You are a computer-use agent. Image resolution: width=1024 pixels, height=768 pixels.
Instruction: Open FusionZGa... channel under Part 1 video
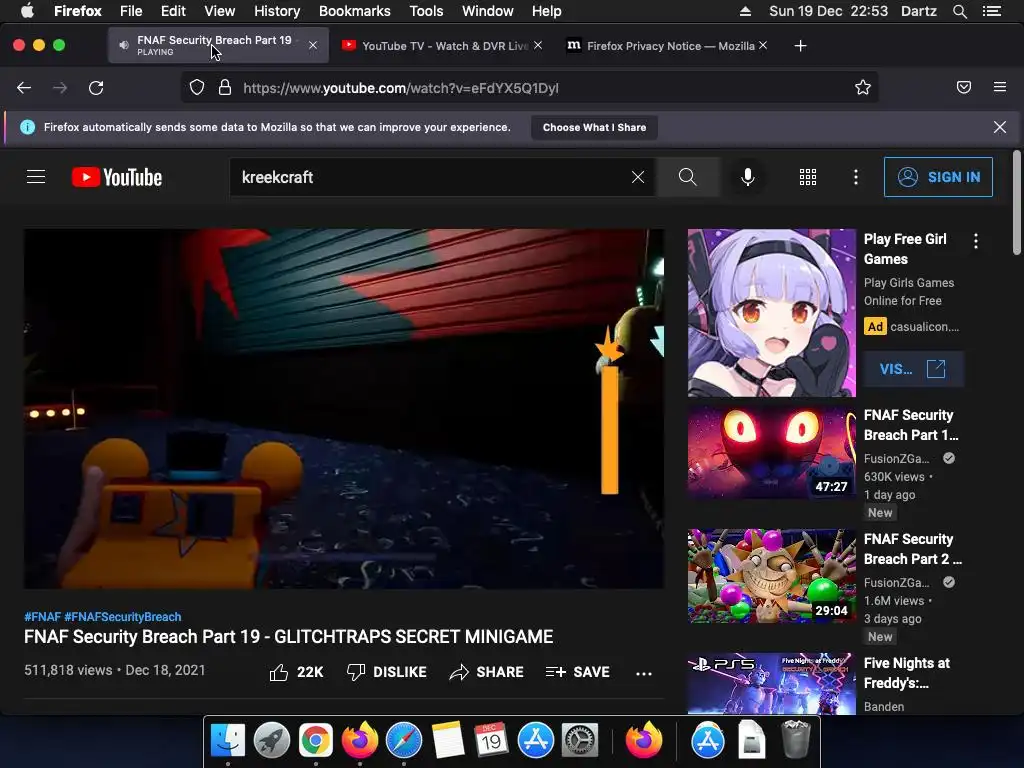coord(896,458)
